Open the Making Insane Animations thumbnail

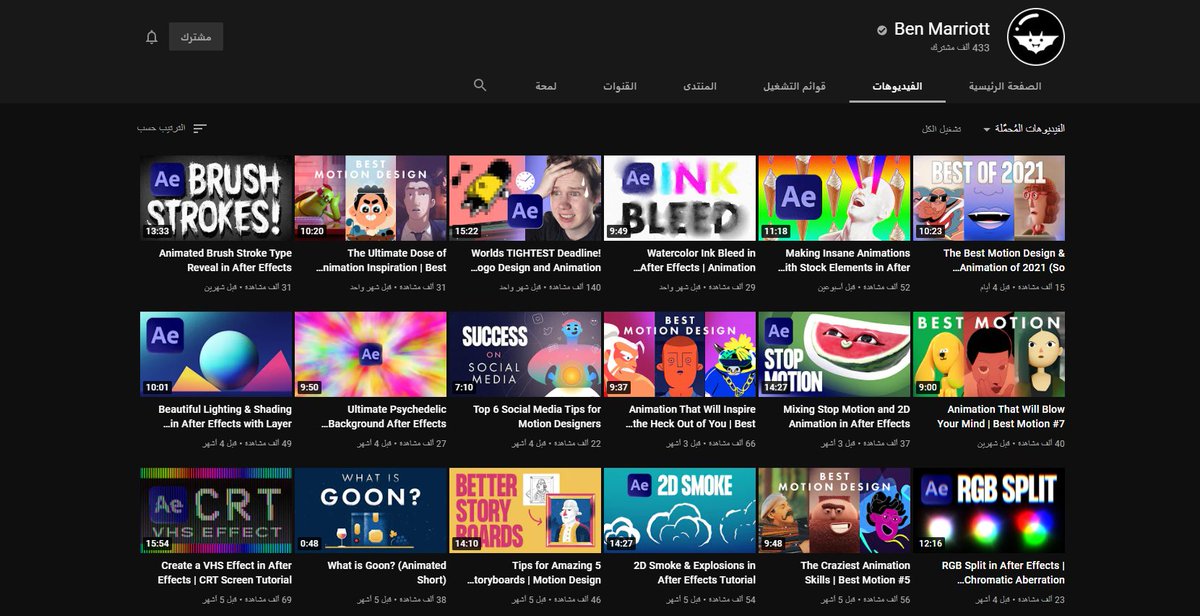(x=834, y=198)
